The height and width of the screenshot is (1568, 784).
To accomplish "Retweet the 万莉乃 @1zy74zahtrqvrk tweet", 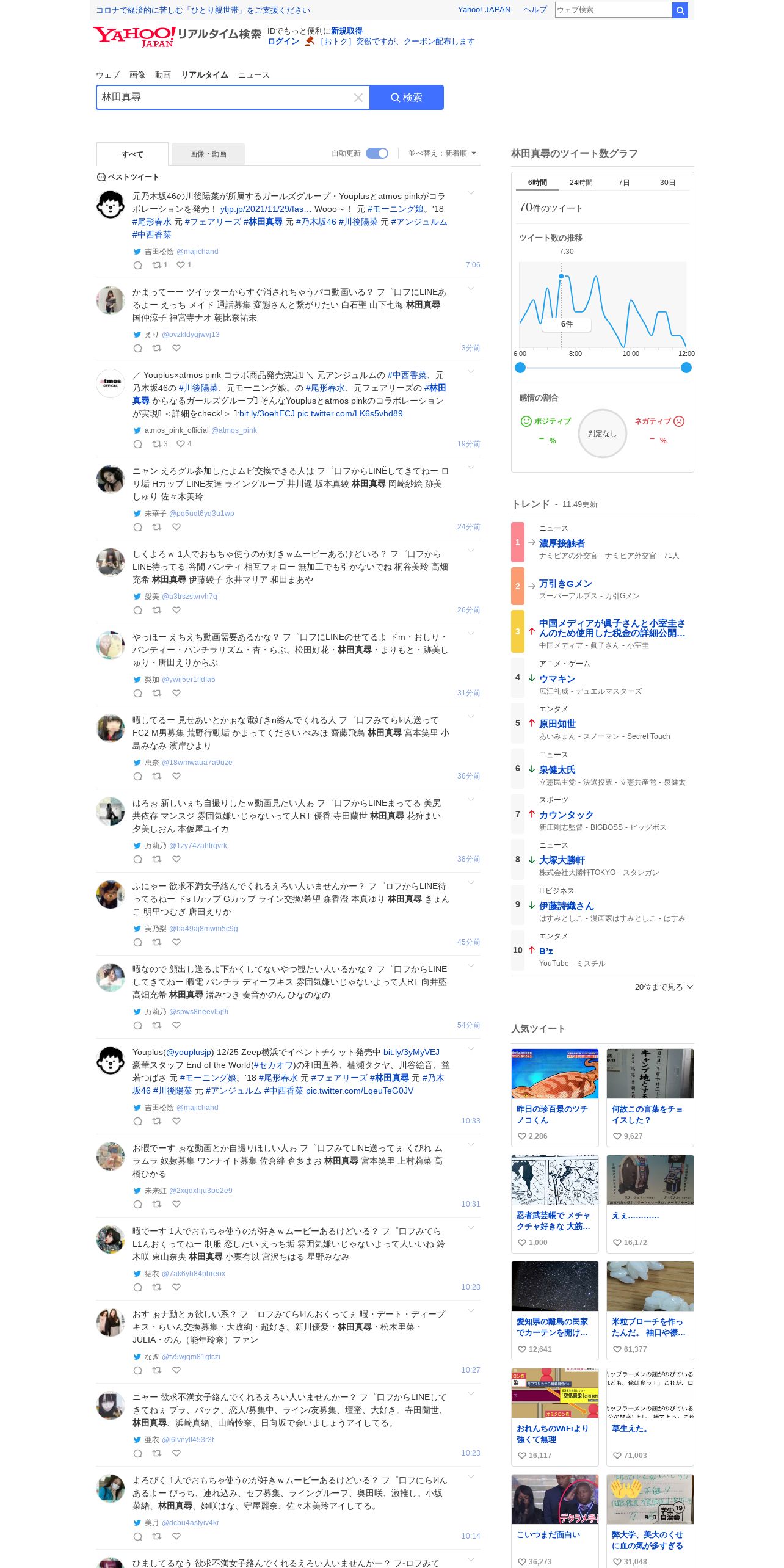I will 157,859.
